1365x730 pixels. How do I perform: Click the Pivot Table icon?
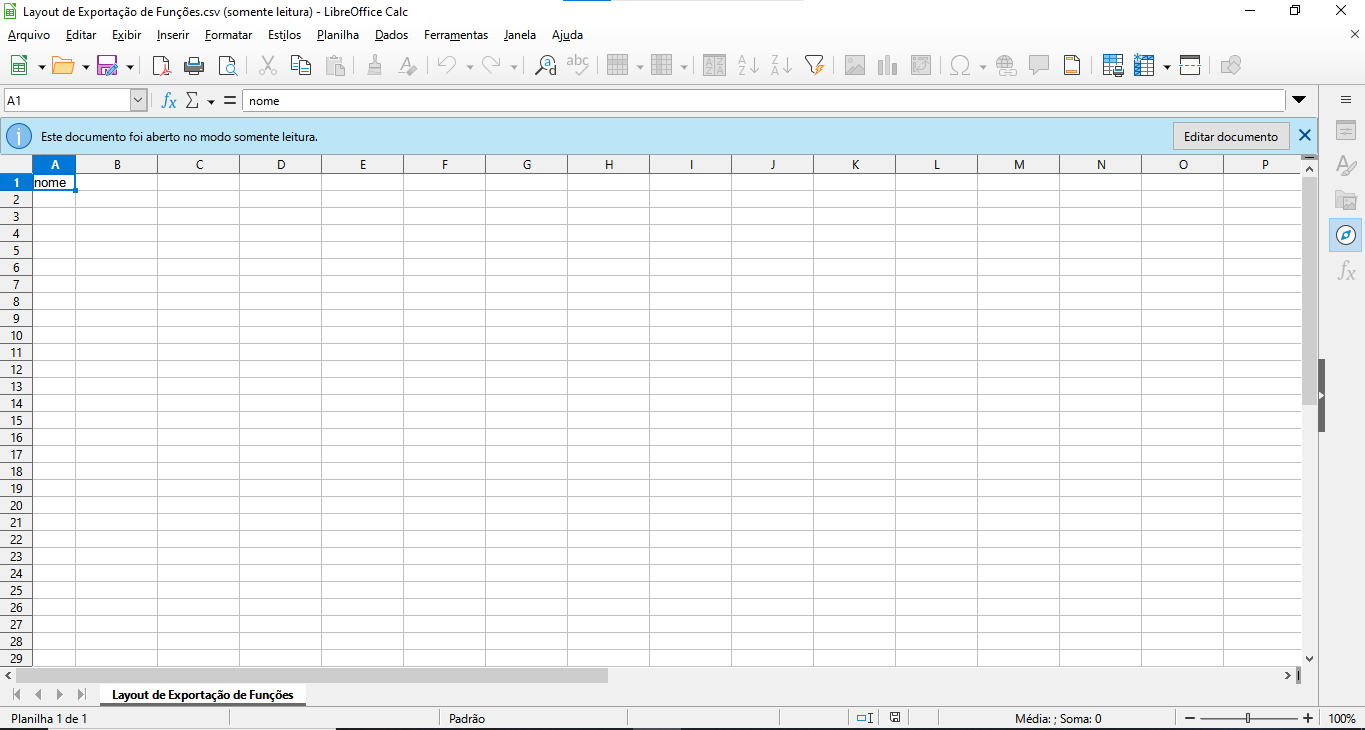[x=921, y=66]
